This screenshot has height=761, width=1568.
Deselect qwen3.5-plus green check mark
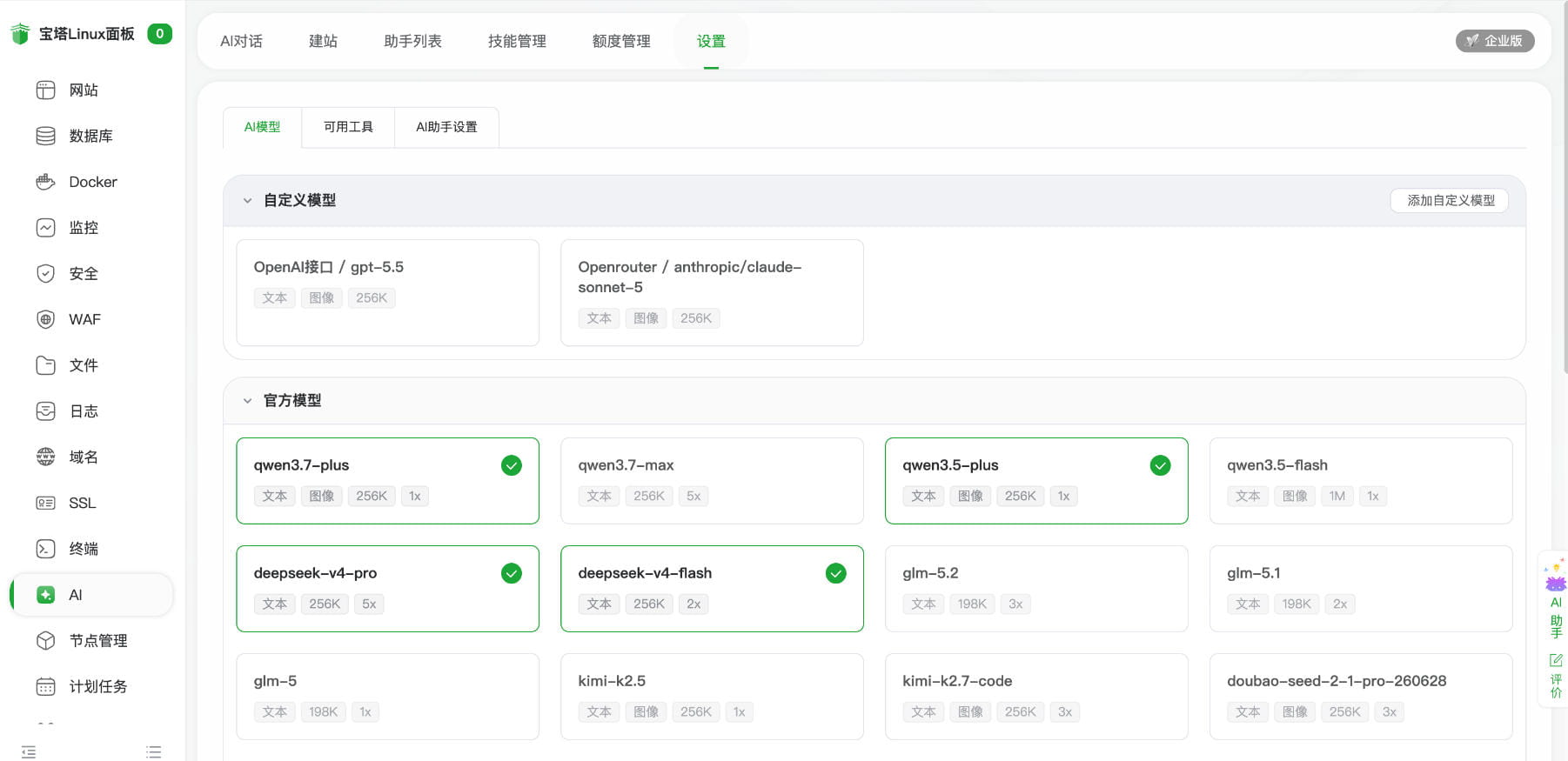pos(1160,465)
